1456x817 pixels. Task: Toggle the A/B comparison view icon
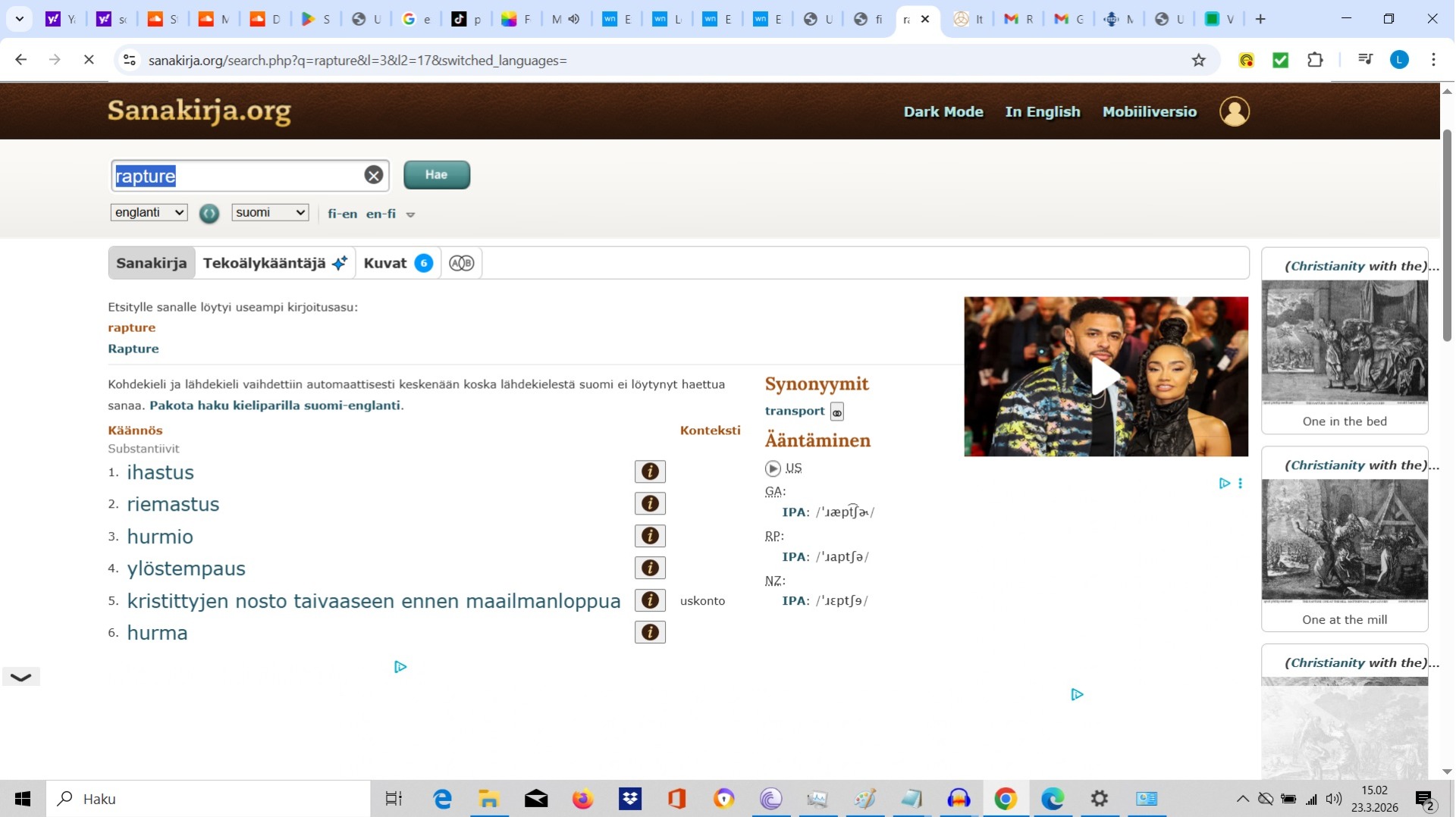point(461,263)
